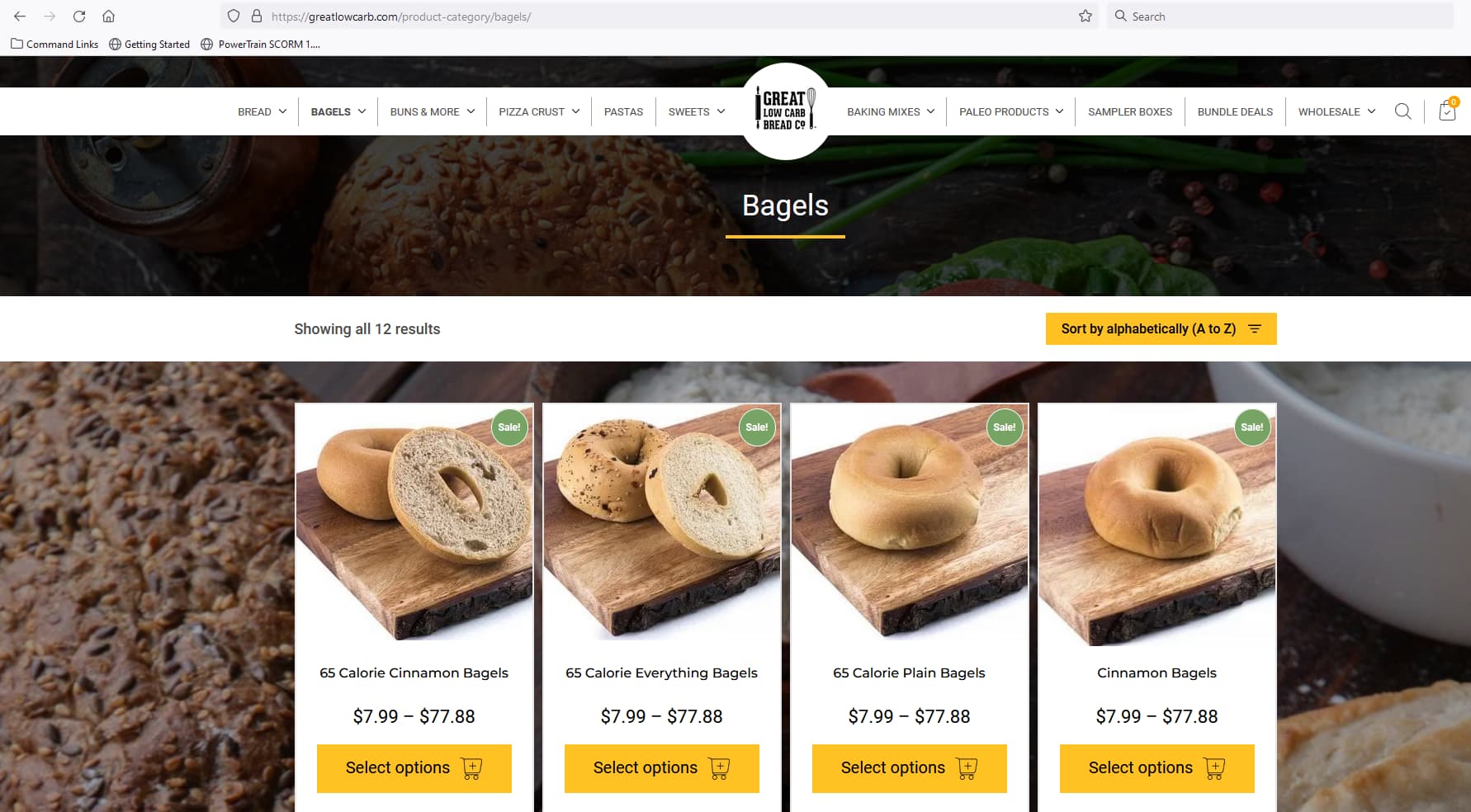
Task: Click the site security padlock icon
Action: tap(257, 17)
